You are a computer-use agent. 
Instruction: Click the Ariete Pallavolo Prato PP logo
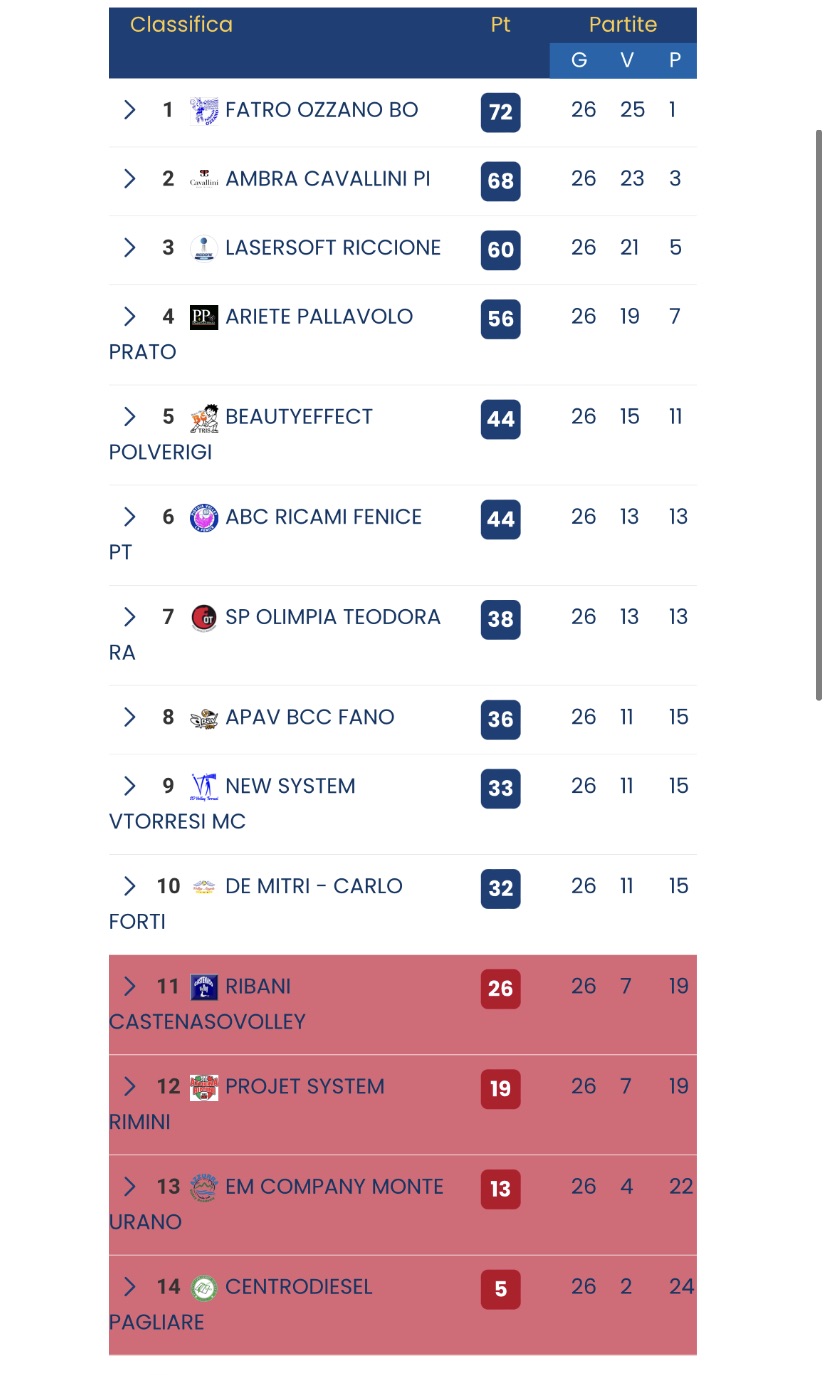(204, 318)
